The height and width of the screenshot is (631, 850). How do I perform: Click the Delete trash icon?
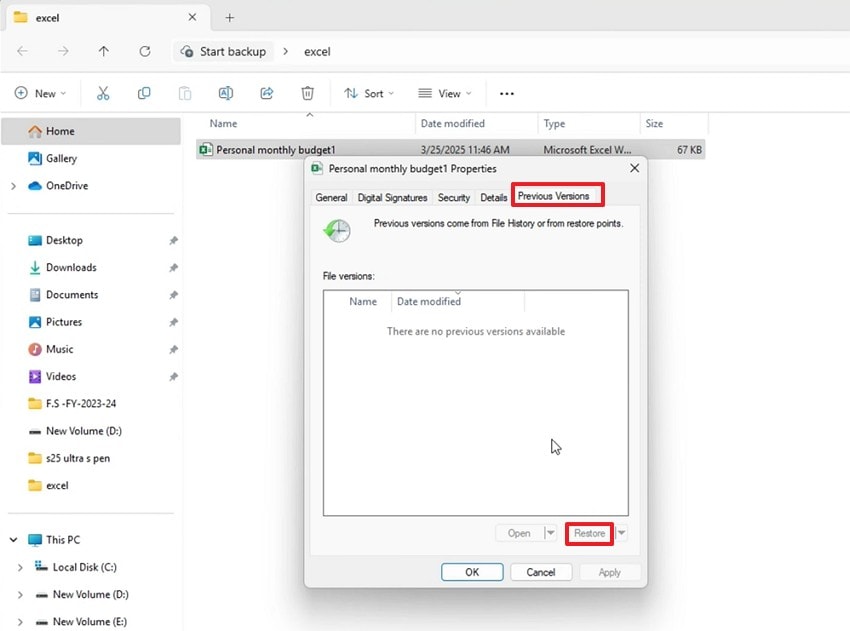tap(307, 93)
